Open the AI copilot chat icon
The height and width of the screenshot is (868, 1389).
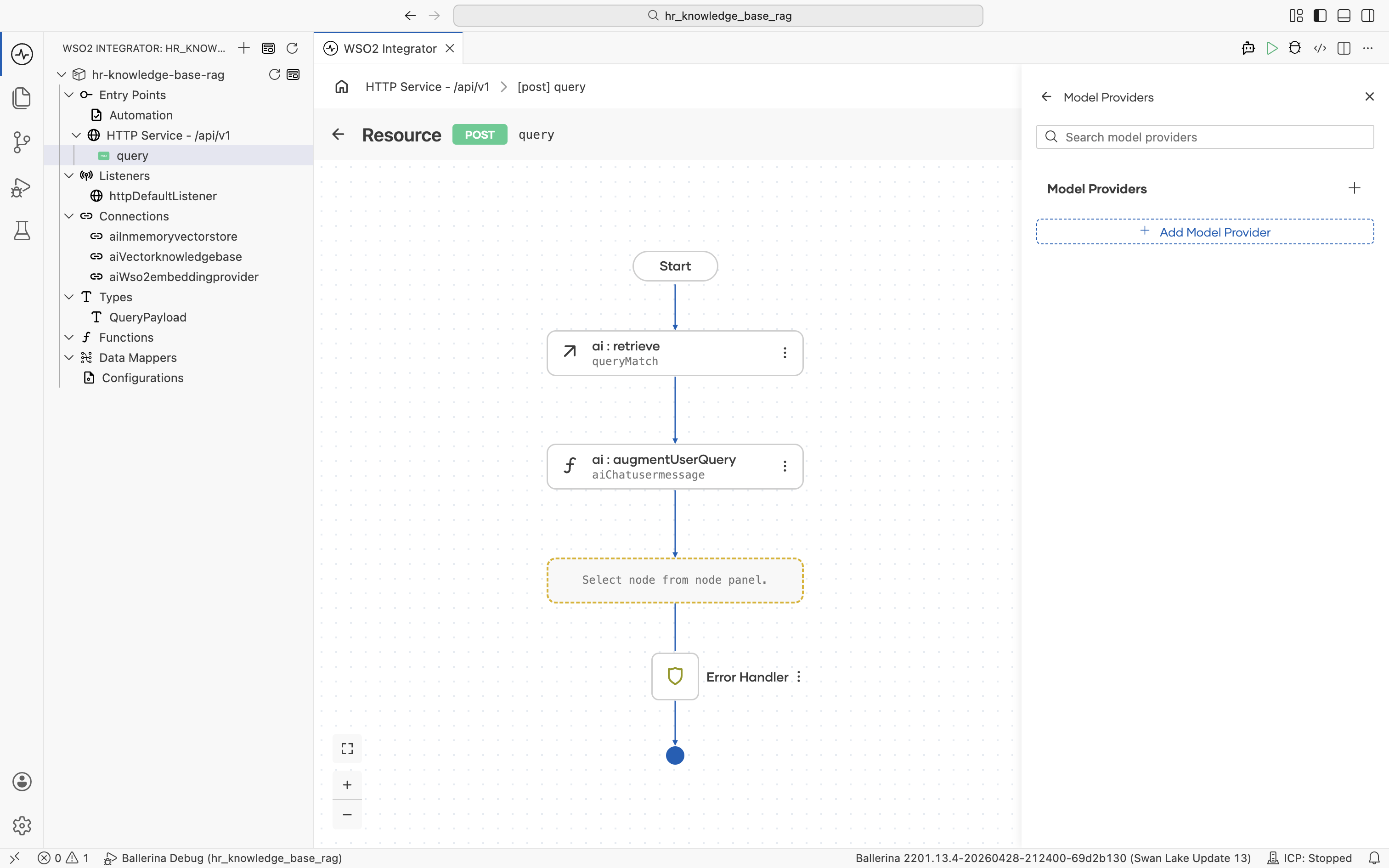point(1248,48)
